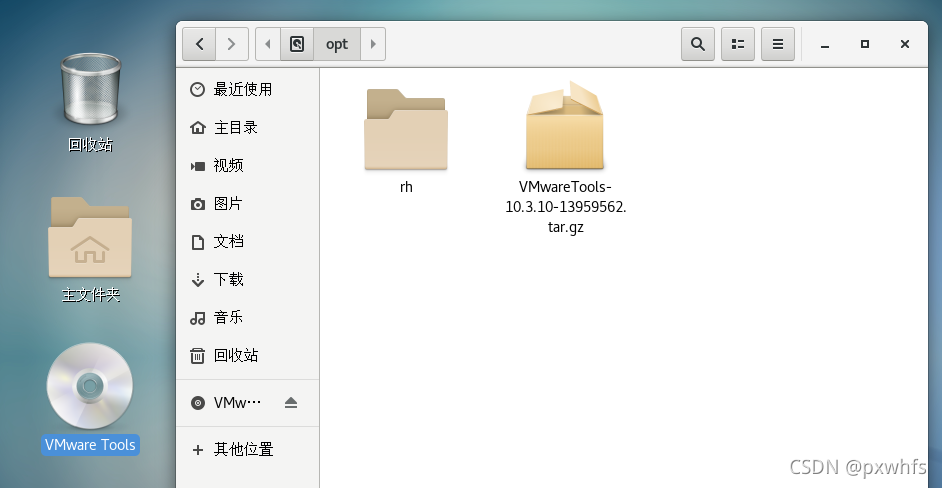The height and width of the screenshot is (488, 942).
Task: Close the file manager window
Action: (905, 44)
